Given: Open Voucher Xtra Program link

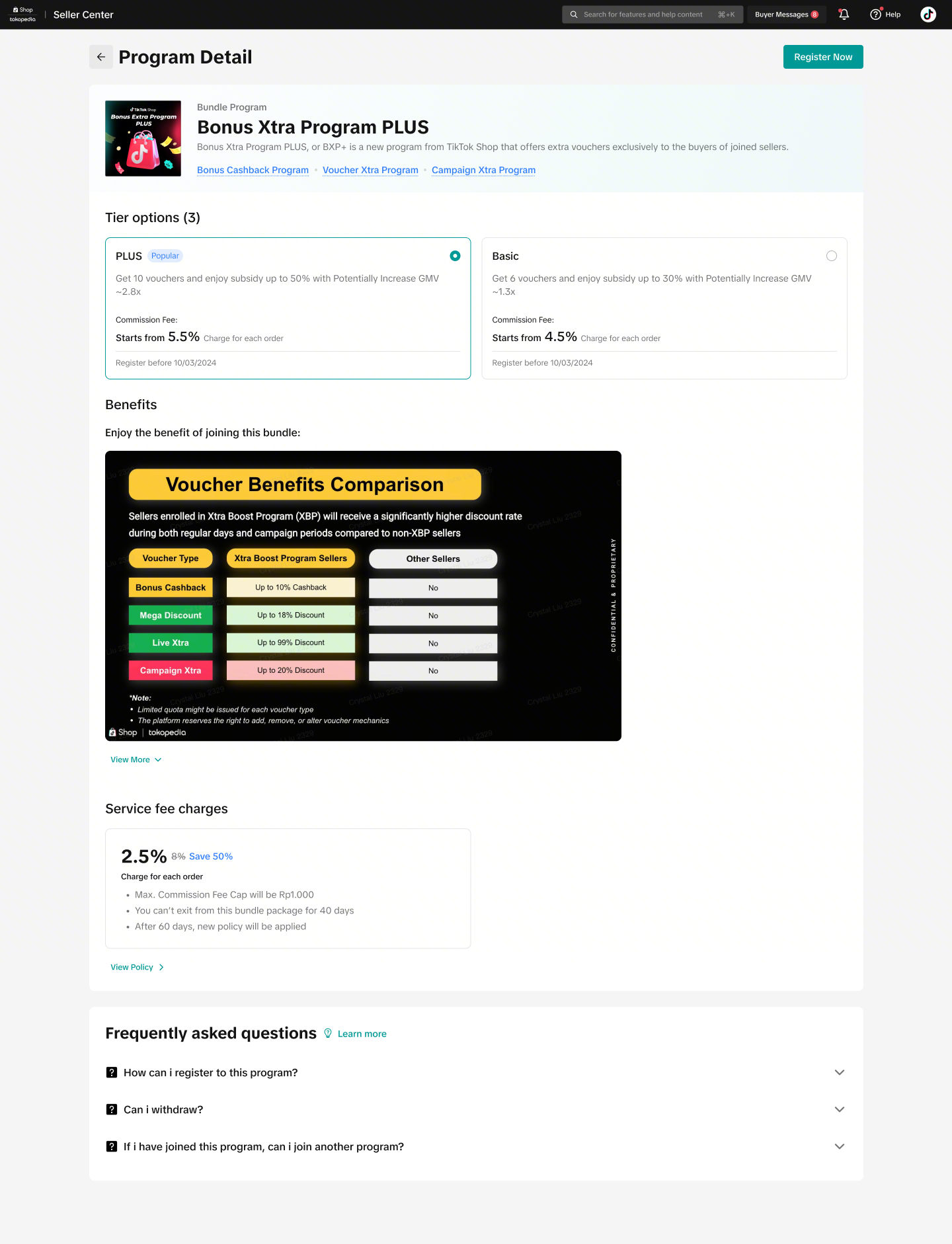Looking at the screenshot, I should coord(370,170).
